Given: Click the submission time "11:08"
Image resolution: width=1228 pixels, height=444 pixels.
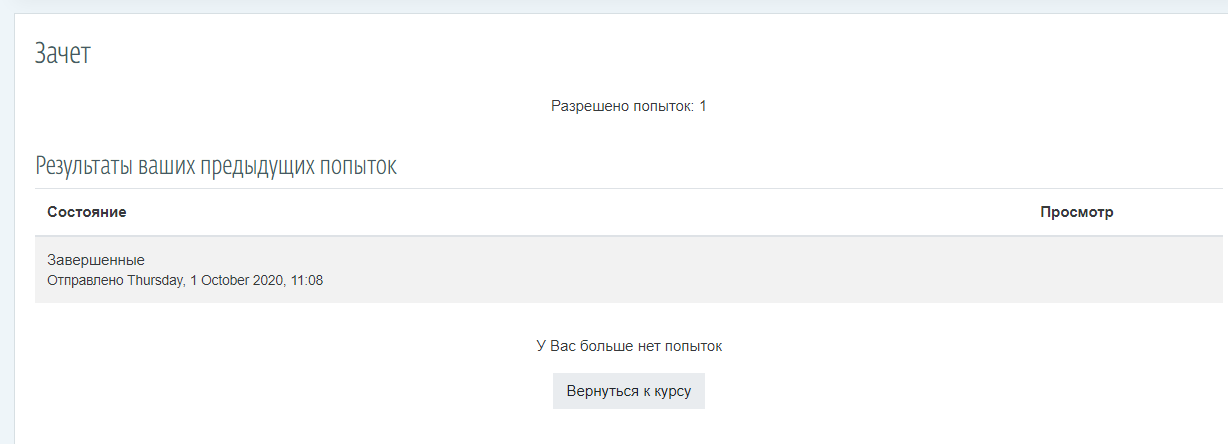Looking at the screenshot, I should pyautogui.click(x=307, y=281).
